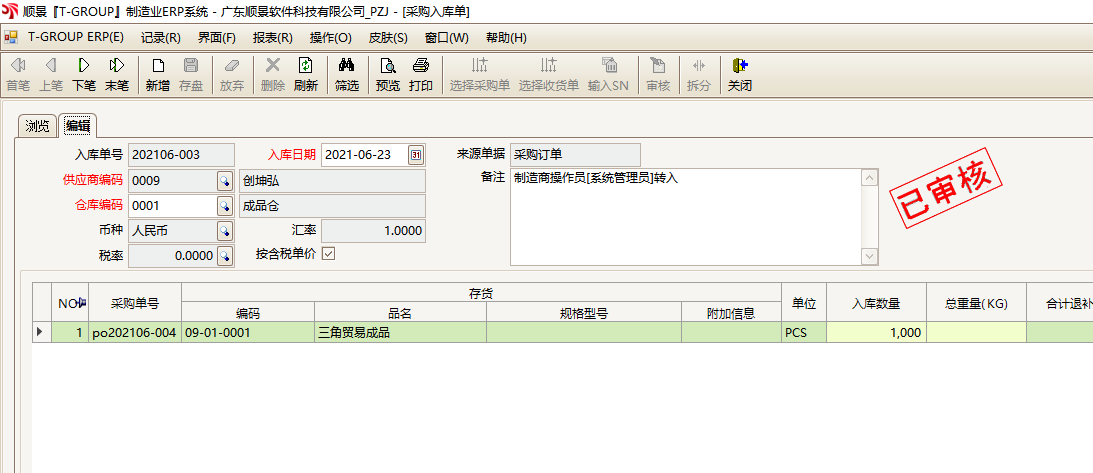Click the 刷新 (Refresh) toolbar icon

(x=305, y=74)
